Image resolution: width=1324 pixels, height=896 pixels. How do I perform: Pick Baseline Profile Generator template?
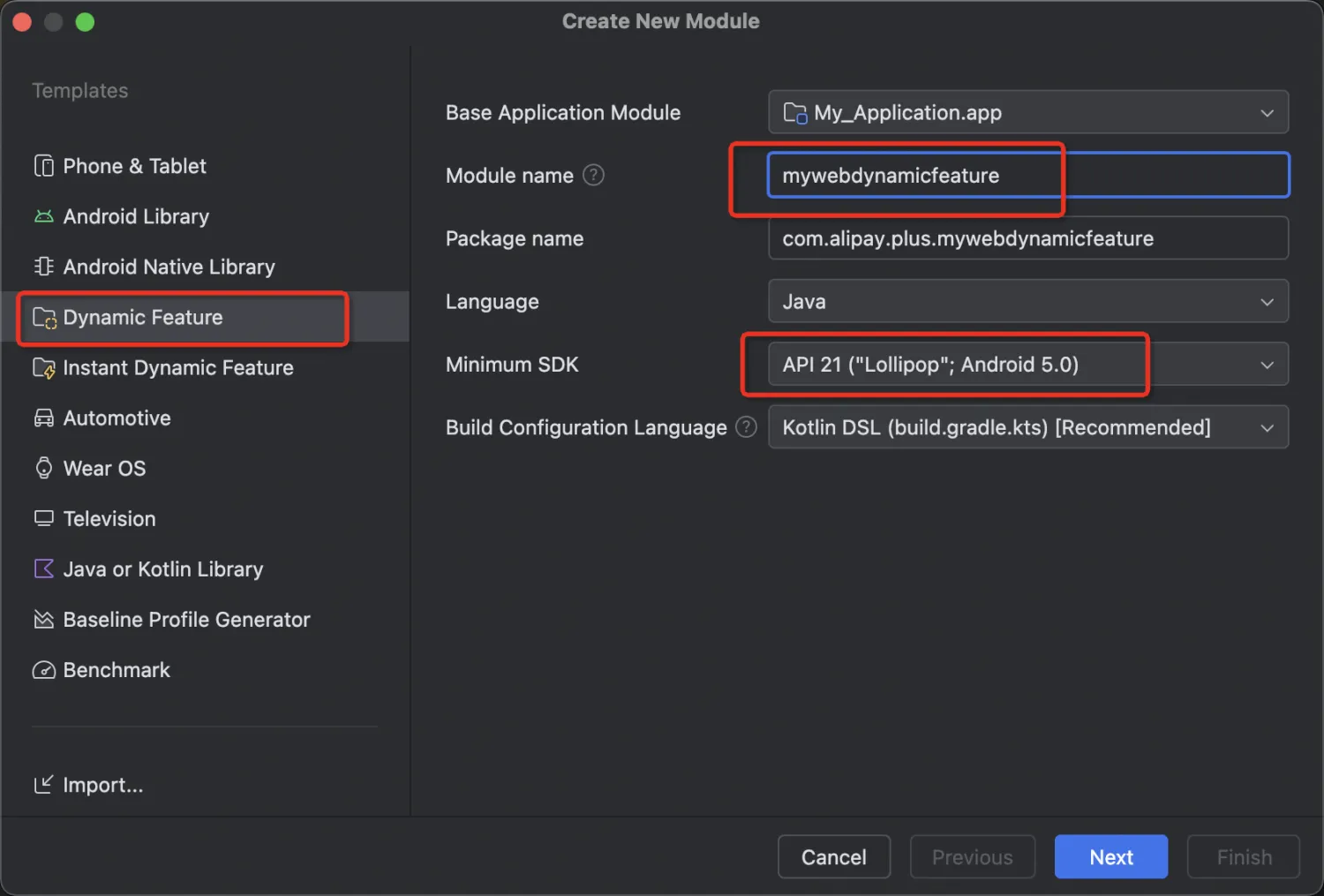pos(186,620)
